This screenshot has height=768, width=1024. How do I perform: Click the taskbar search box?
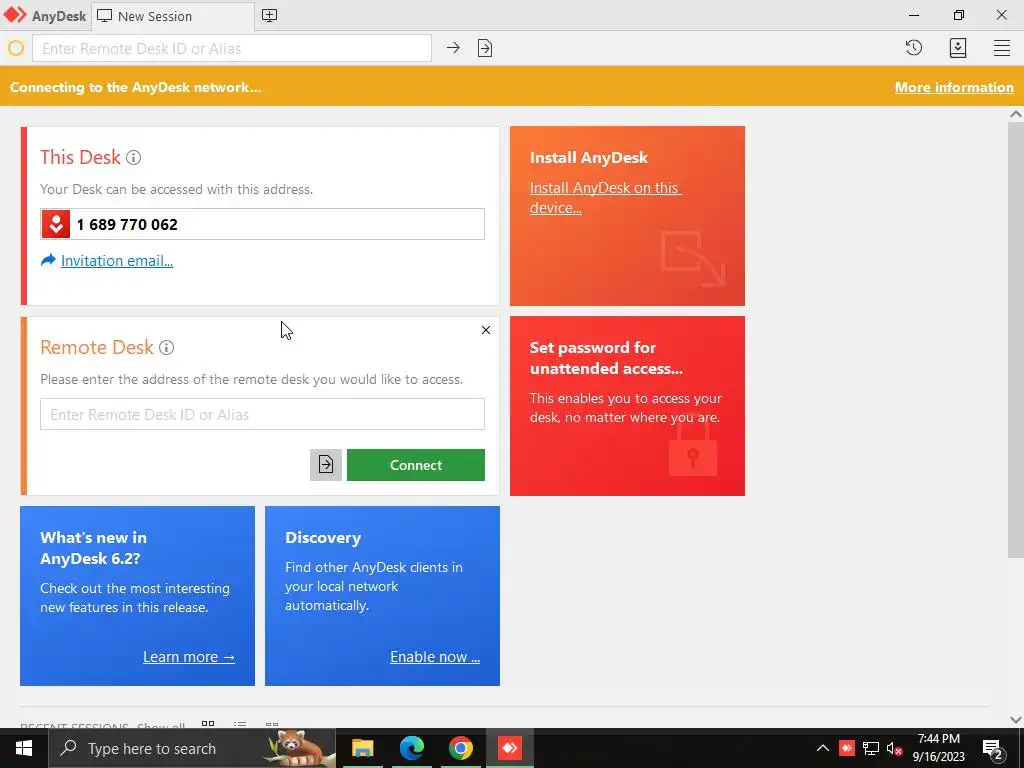(x=193, y=748)
